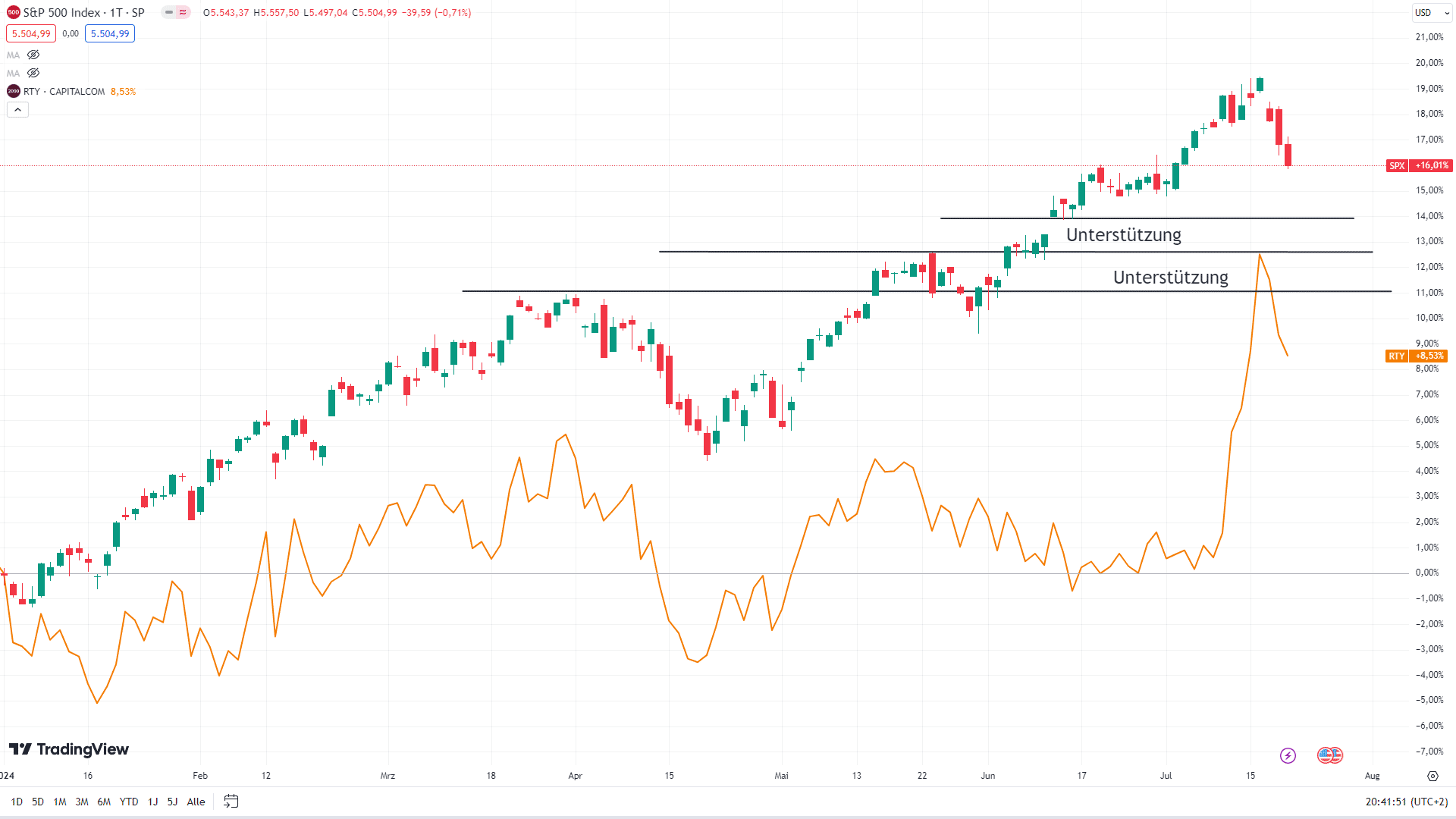
Task: Click the 8,53% RTY legend value
Action: tap(123, 92)
